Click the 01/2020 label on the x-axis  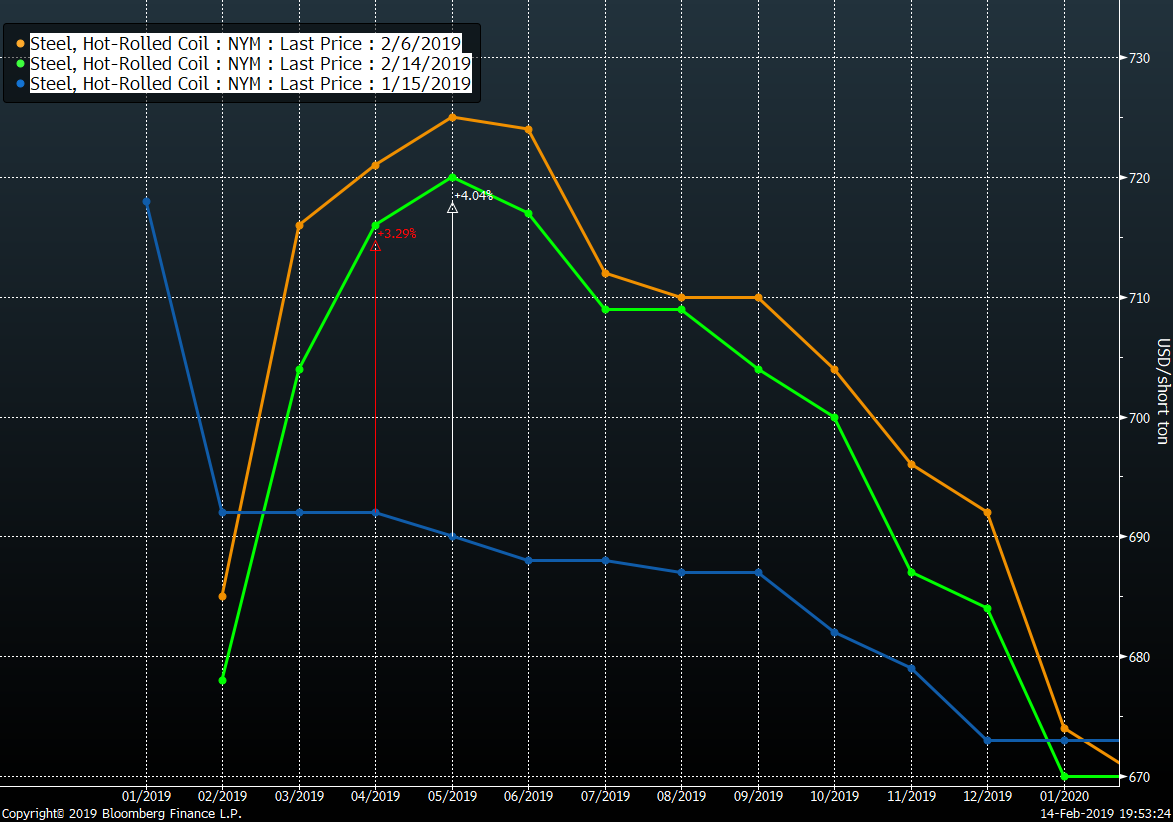click(x=1064, y=796)
